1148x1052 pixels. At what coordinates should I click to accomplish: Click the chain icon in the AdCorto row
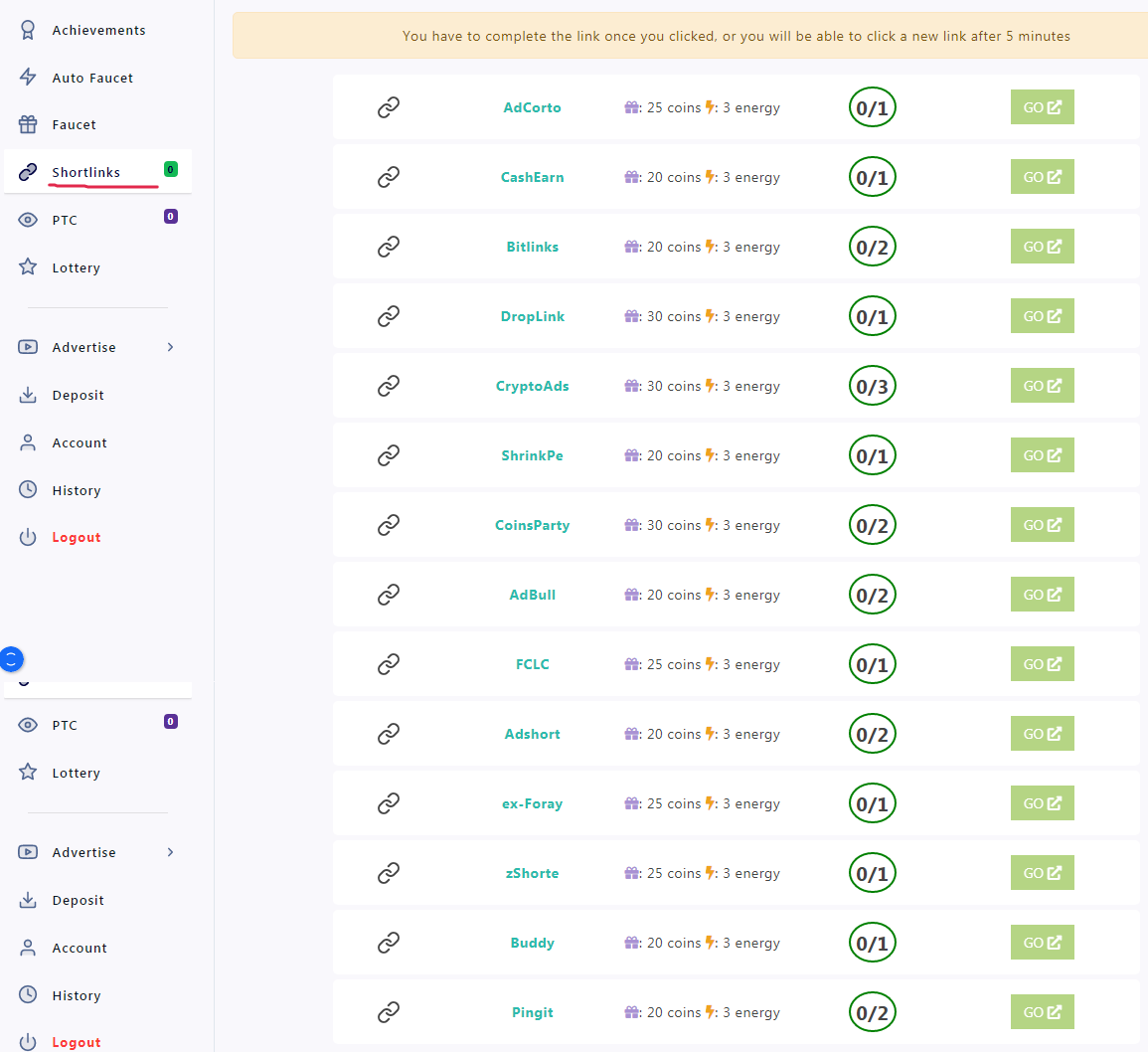point(389,107)
